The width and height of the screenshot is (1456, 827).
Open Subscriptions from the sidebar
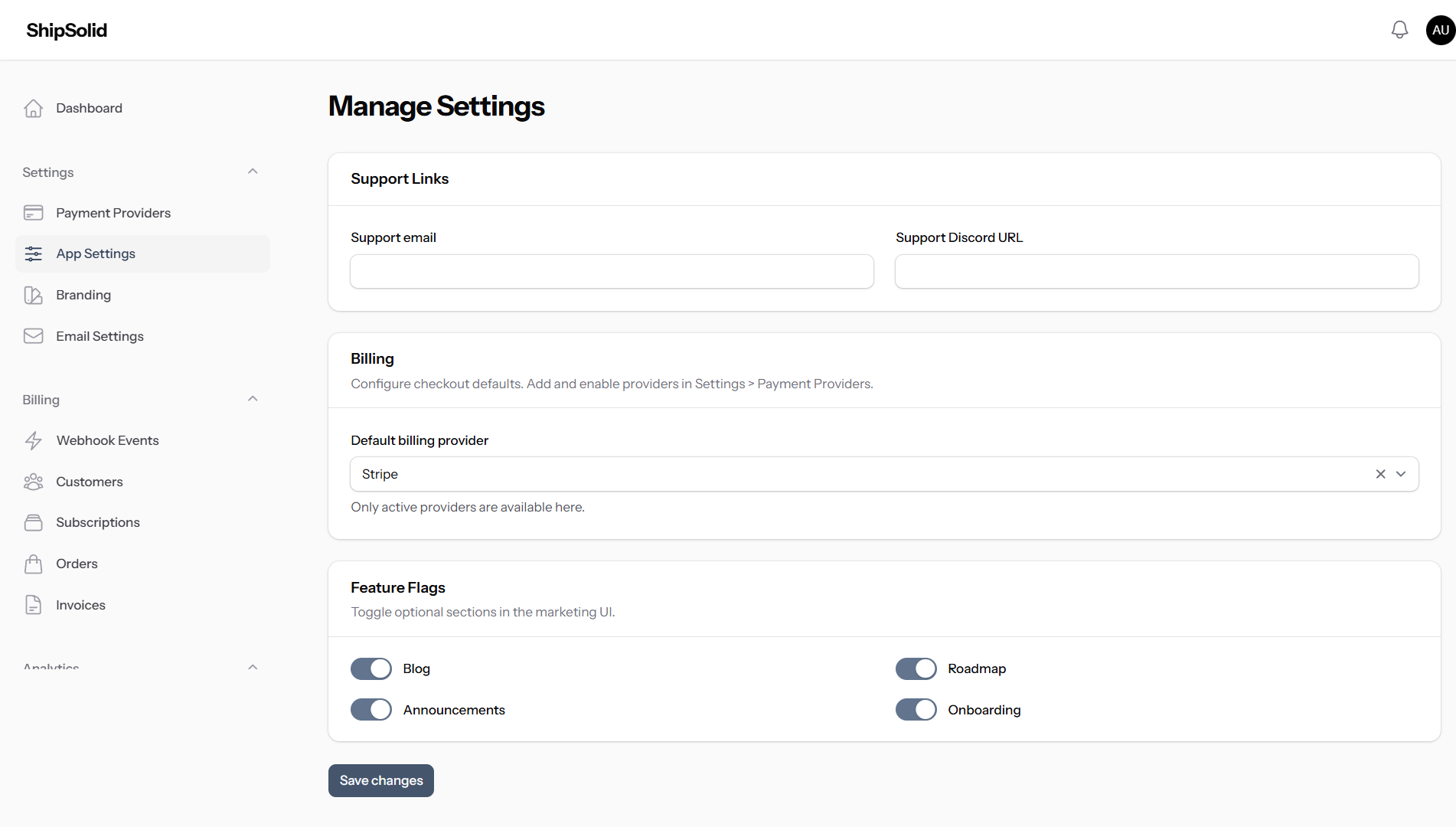click(x=97, y=522)
